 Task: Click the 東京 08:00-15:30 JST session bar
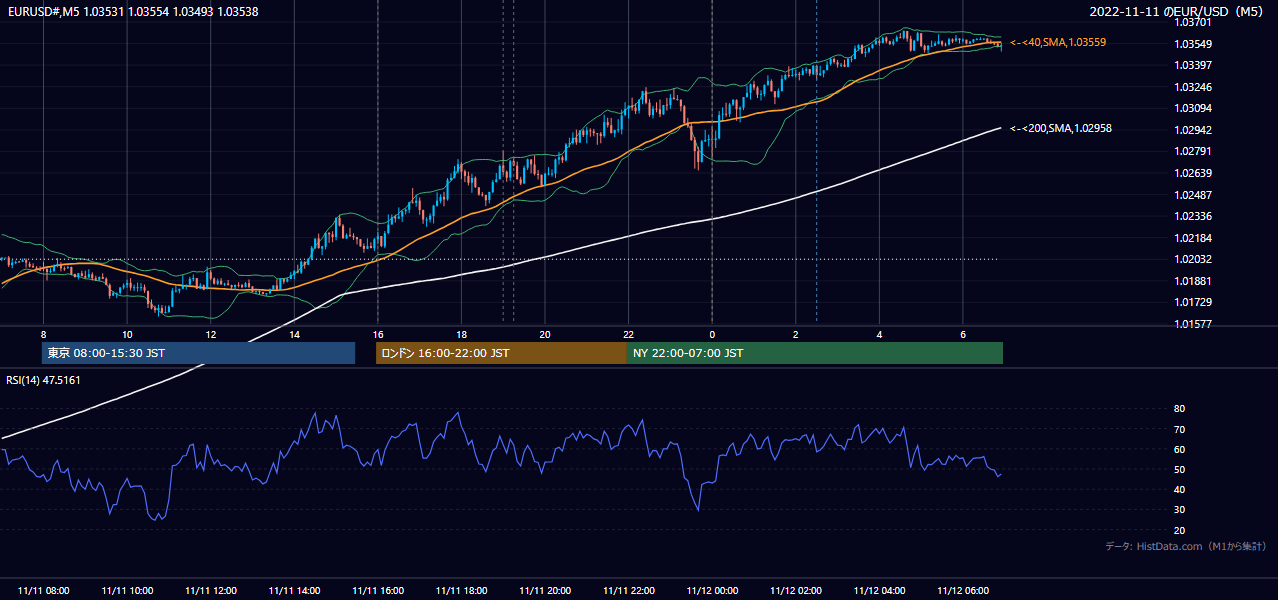[x=198, y=353]
